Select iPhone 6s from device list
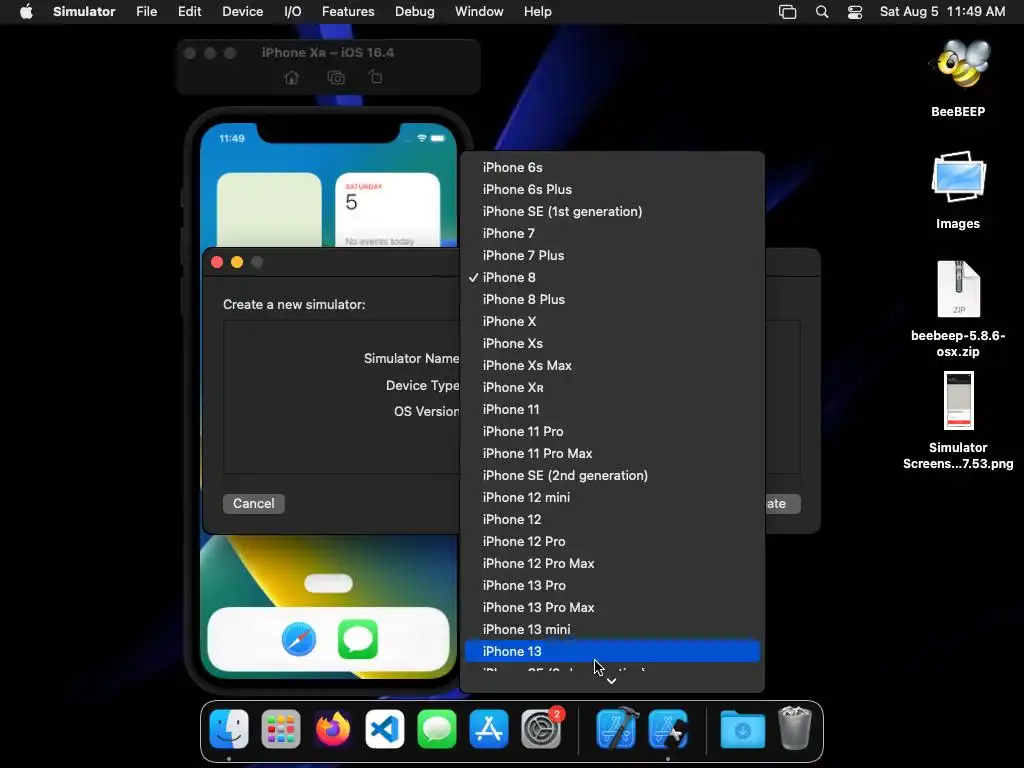This screenshot has width=1024, height=768. coord(612,167)
